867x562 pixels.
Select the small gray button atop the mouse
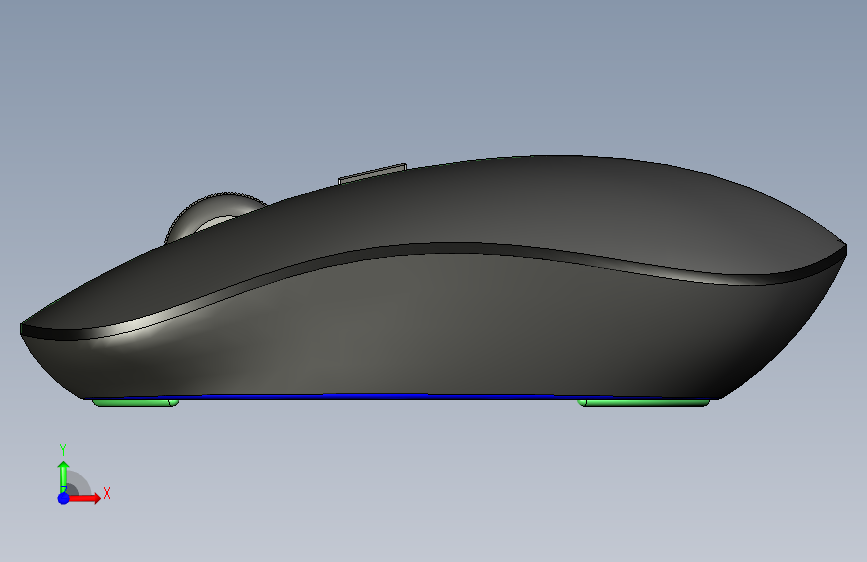point(372,173)
